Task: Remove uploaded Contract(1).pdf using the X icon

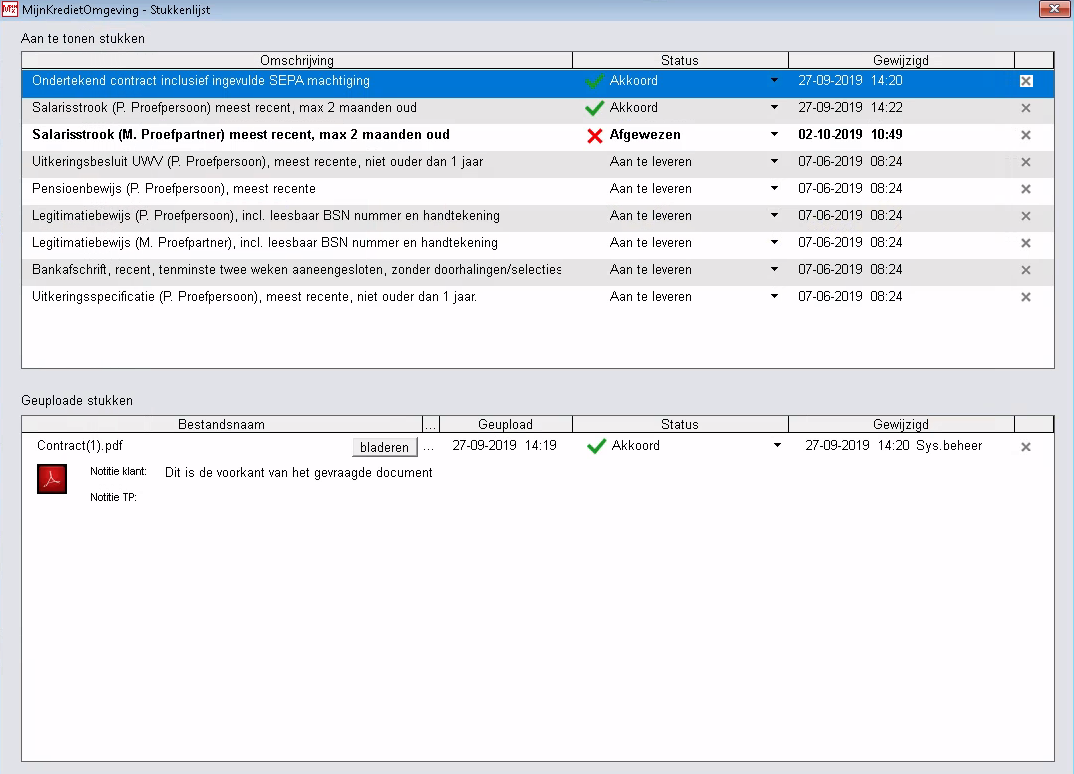Action: [1025, 447]
